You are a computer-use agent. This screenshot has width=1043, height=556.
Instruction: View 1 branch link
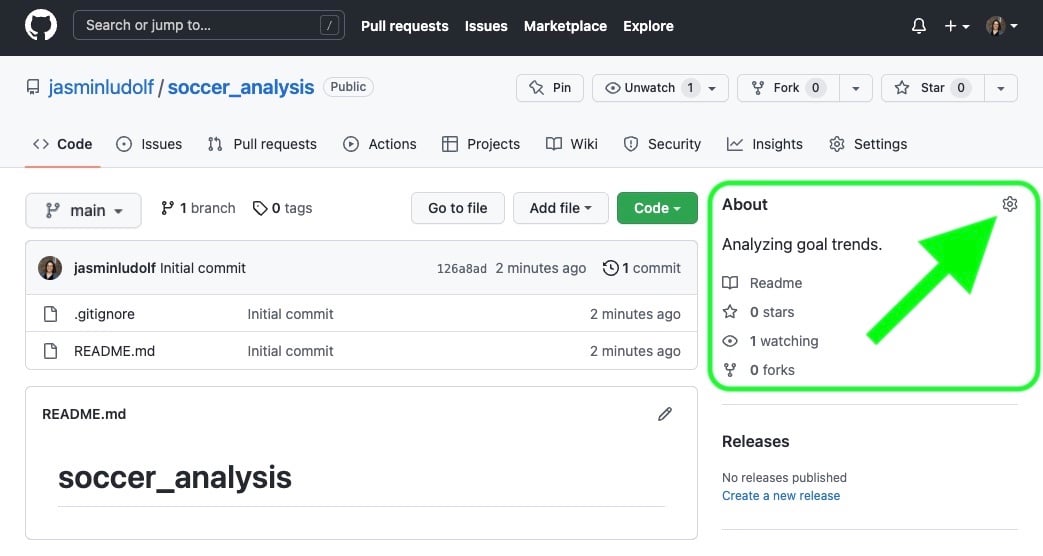click(198, 208)
